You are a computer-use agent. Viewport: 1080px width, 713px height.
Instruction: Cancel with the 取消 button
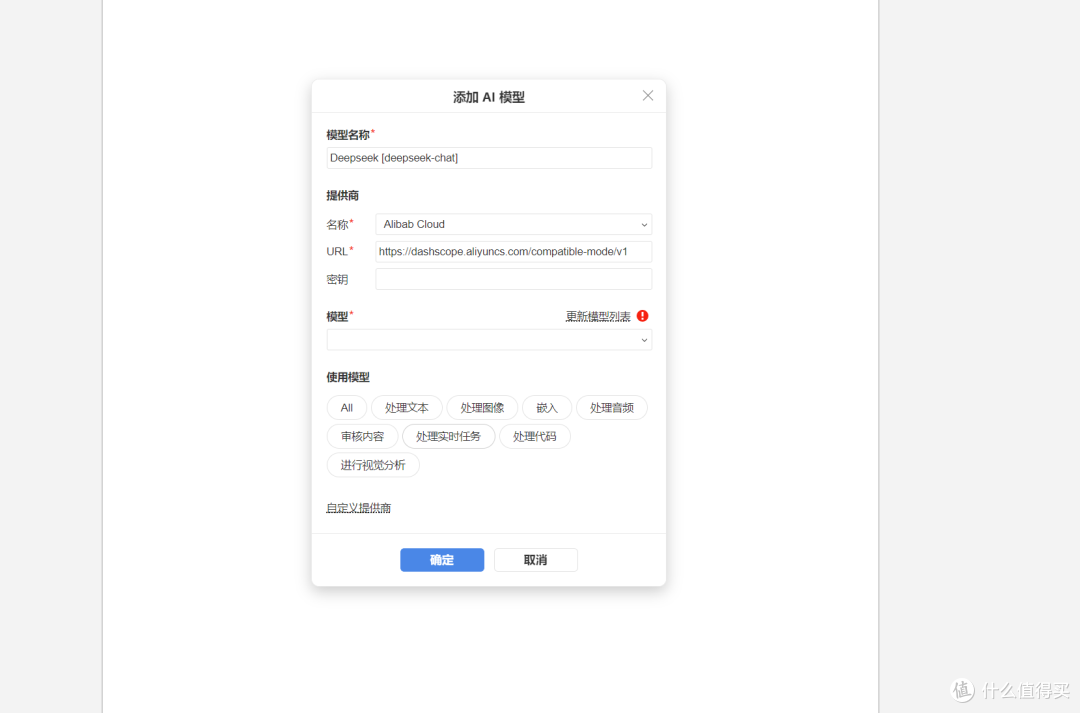point(535,560)
